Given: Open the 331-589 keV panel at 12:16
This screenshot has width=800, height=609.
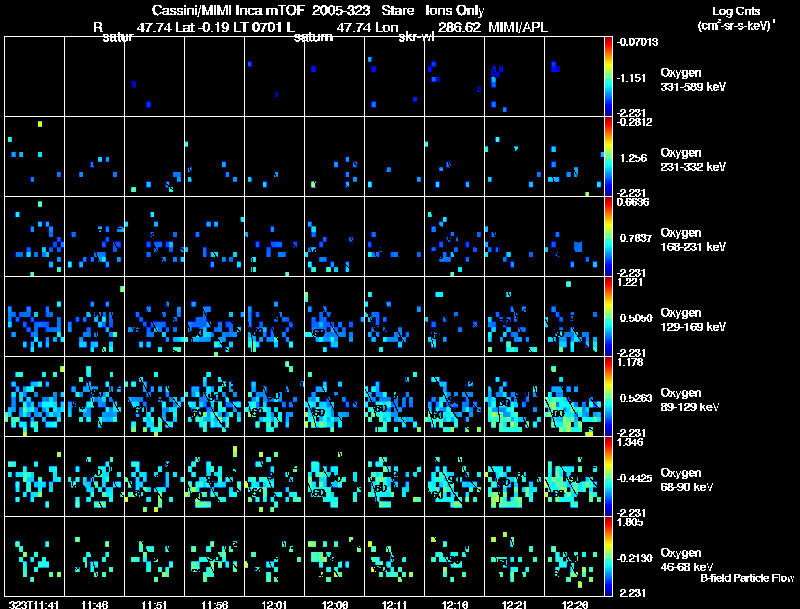Looking at the screenshot, I should tap(454, 76).
